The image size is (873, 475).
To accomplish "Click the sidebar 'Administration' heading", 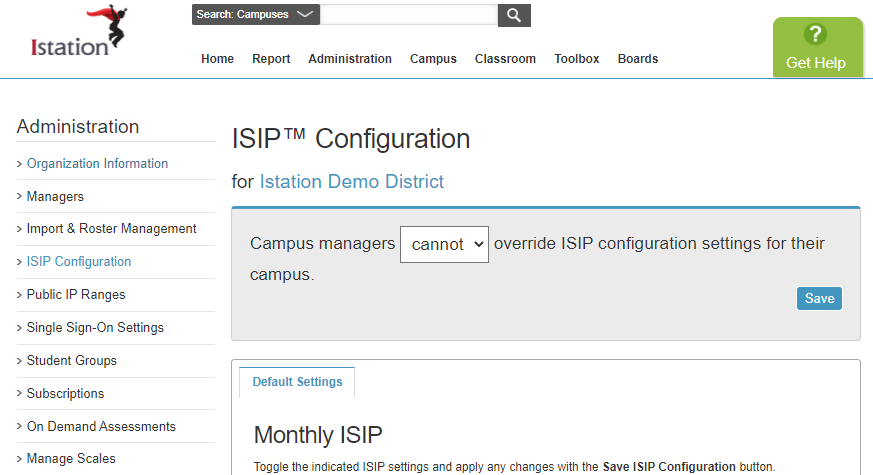I will click(x=78, y=126).
